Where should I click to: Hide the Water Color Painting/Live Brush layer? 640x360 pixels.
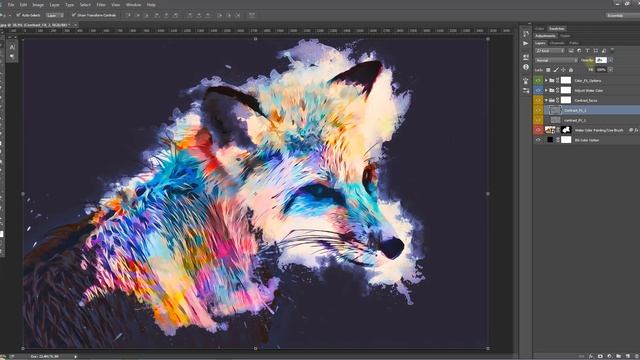pyautogui.click(x=538, y=130)
